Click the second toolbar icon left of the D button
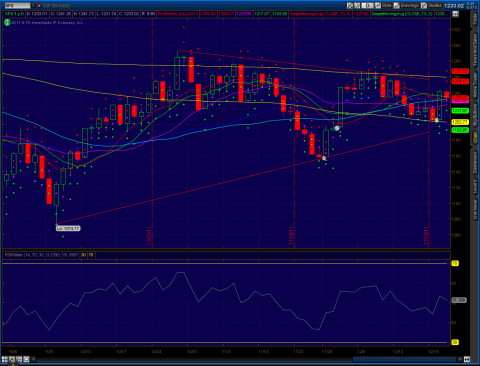 (357, 5)
